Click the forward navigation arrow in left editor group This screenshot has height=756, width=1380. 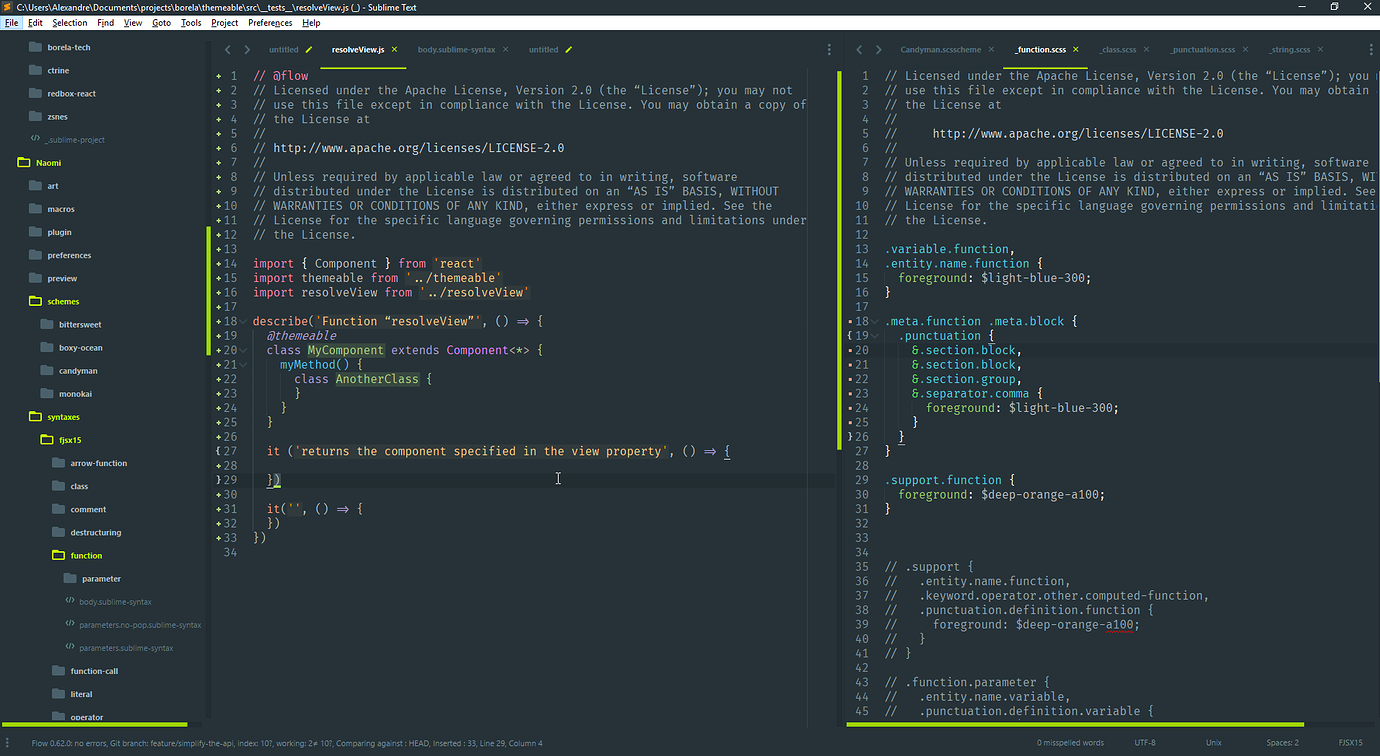(x=247, y=48)
